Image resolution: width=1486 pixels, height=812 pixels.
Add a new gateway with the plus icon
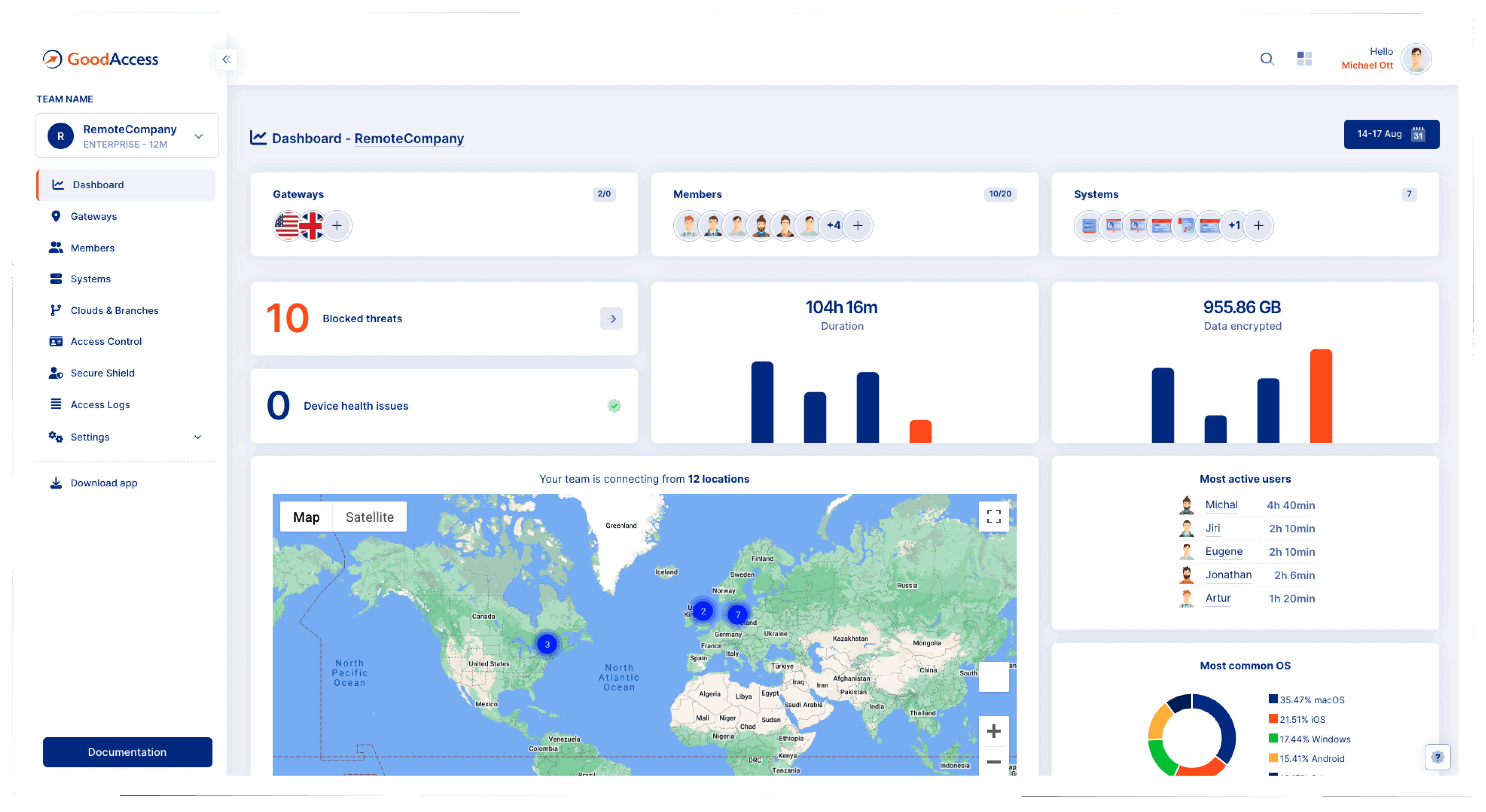(337, 226)
